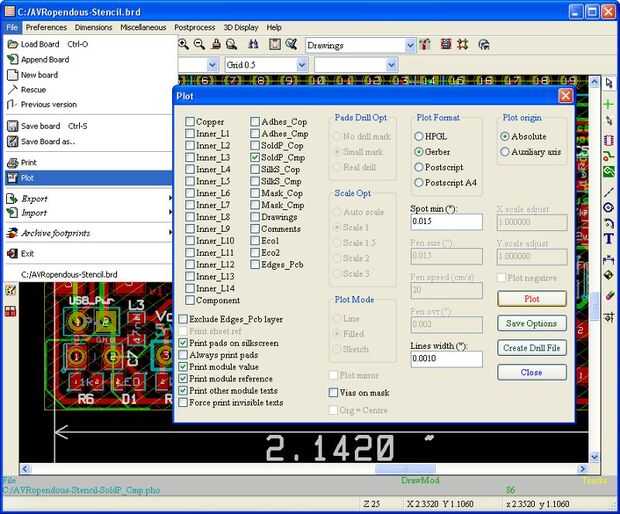Image resolution: width=620 pixels, height=514 pixels.
Task: Select Rescue in File menu
Action: tap(89, 90)
